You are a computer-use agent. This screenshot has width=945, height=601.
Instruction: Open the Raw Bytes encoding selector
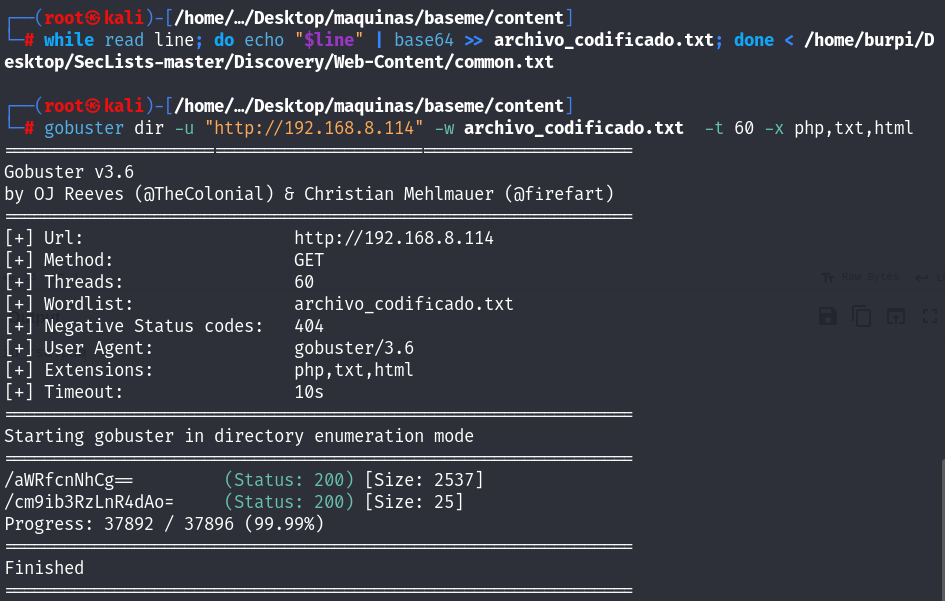869,277
